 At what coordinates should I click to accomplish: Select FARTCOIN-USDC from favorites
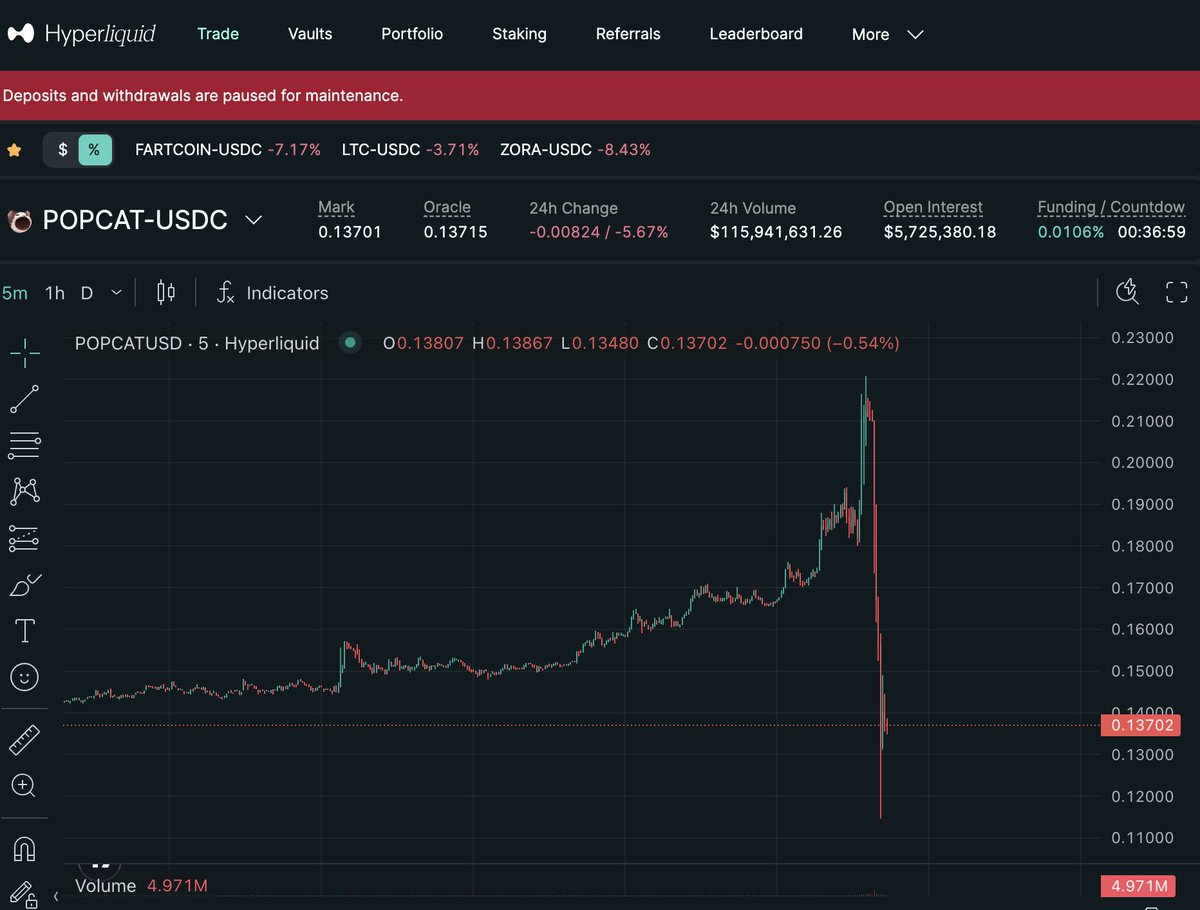click(228, 150)
